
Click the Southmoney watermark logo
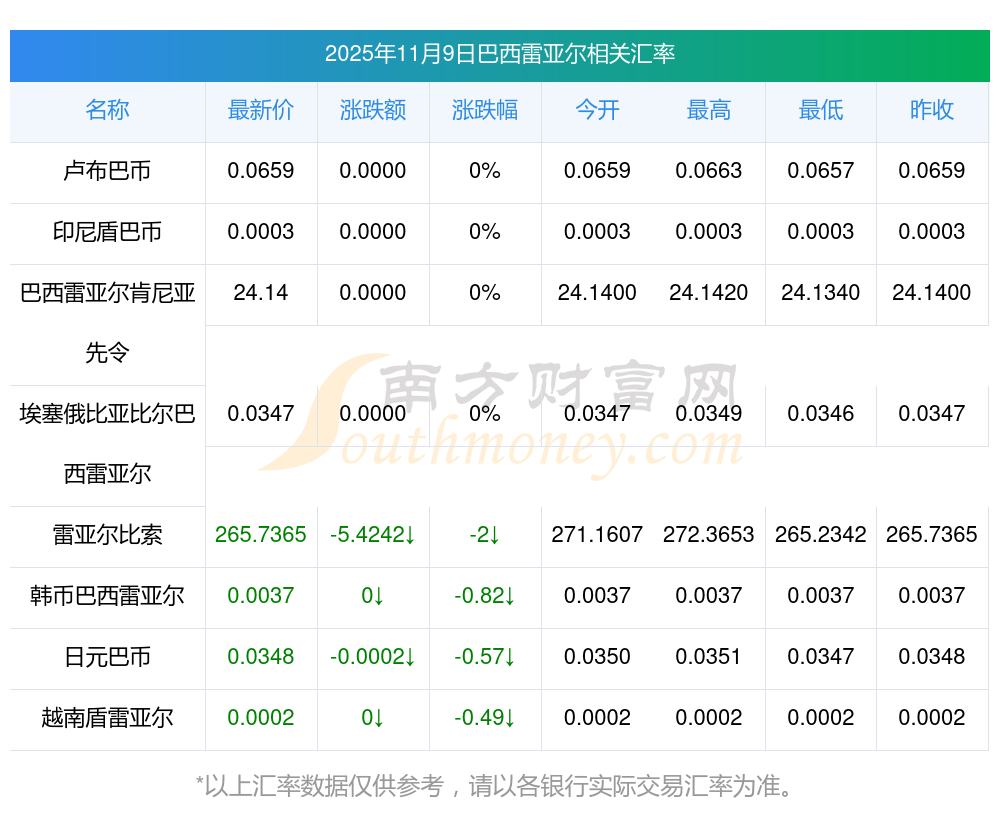[x=500, y=412]
